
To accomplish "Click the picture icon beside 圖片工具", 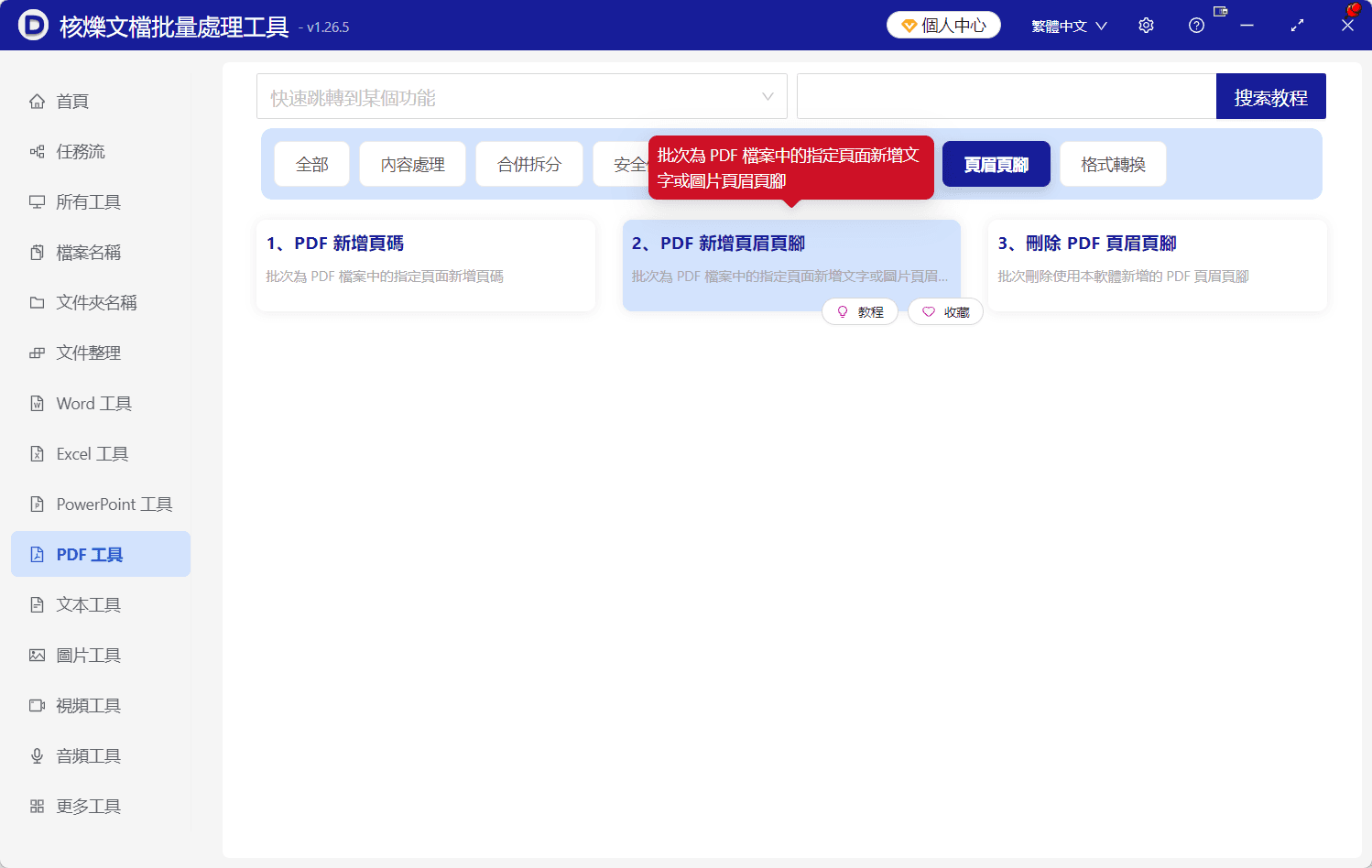I will (x=37, y=656).
